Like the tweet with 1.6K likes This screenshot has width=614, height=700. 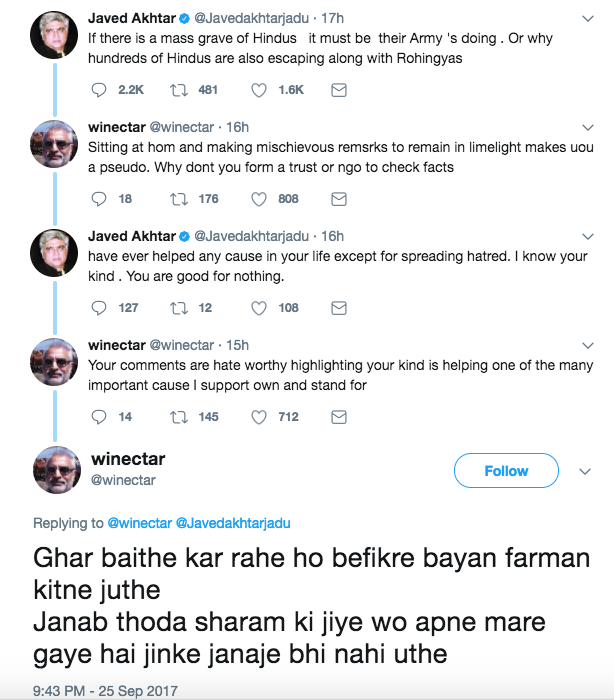pyautogui.click(x=259, y=90)
